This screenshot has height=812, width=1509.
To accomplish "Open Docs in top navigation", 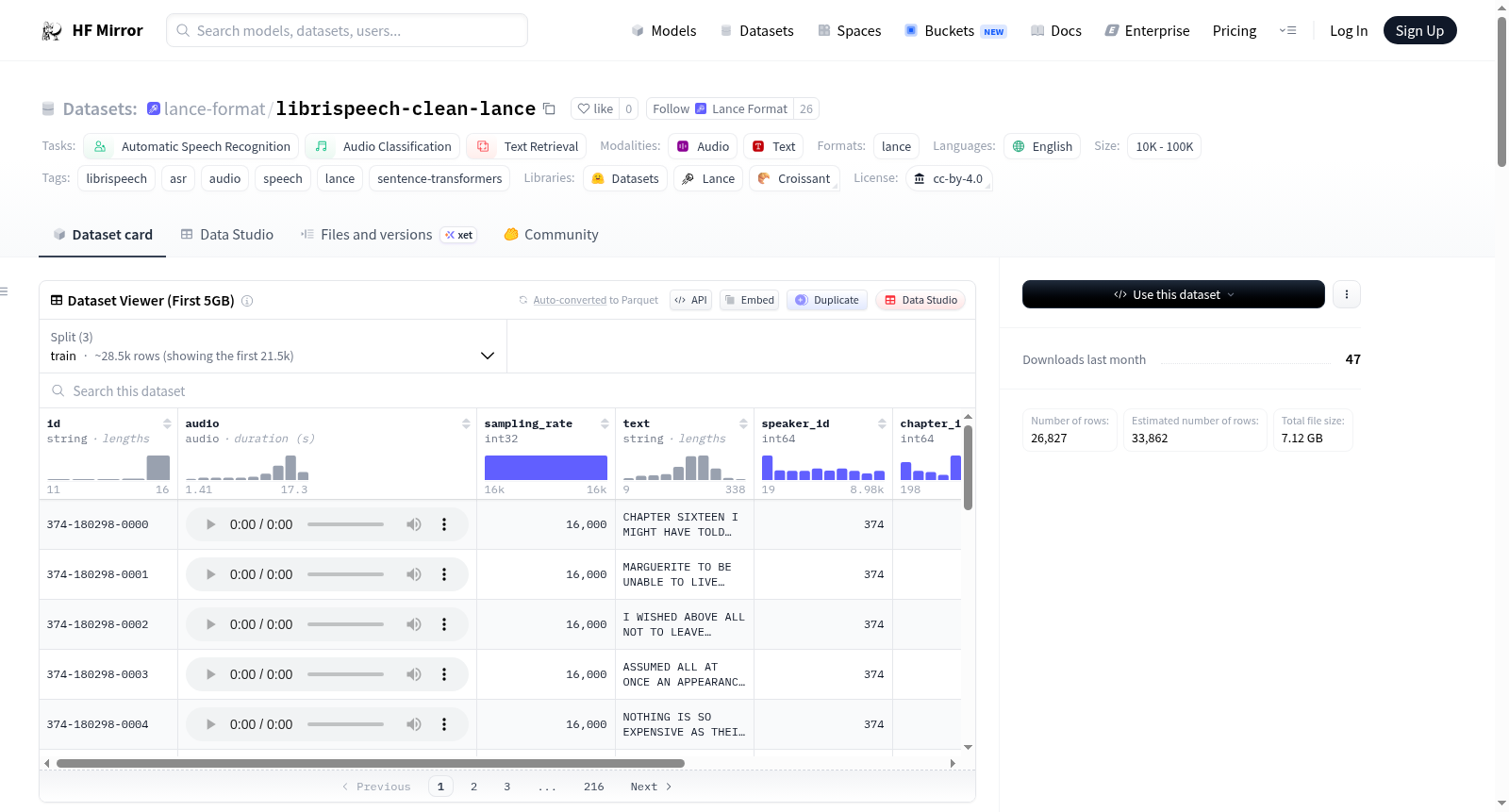I will pos(1056,31).
